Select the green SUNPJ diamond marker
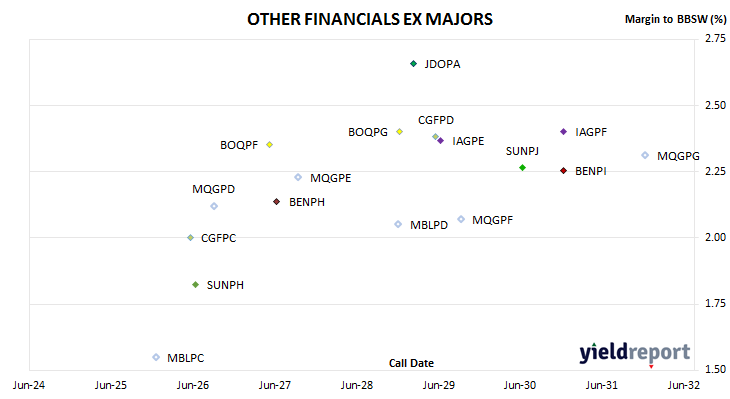 (522, 168)
